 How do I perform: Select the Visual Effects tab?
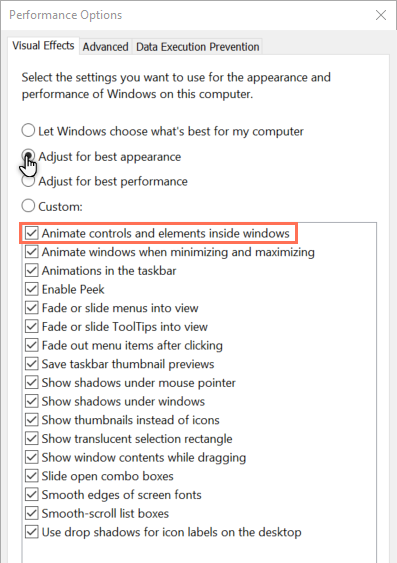pos(43,46)
